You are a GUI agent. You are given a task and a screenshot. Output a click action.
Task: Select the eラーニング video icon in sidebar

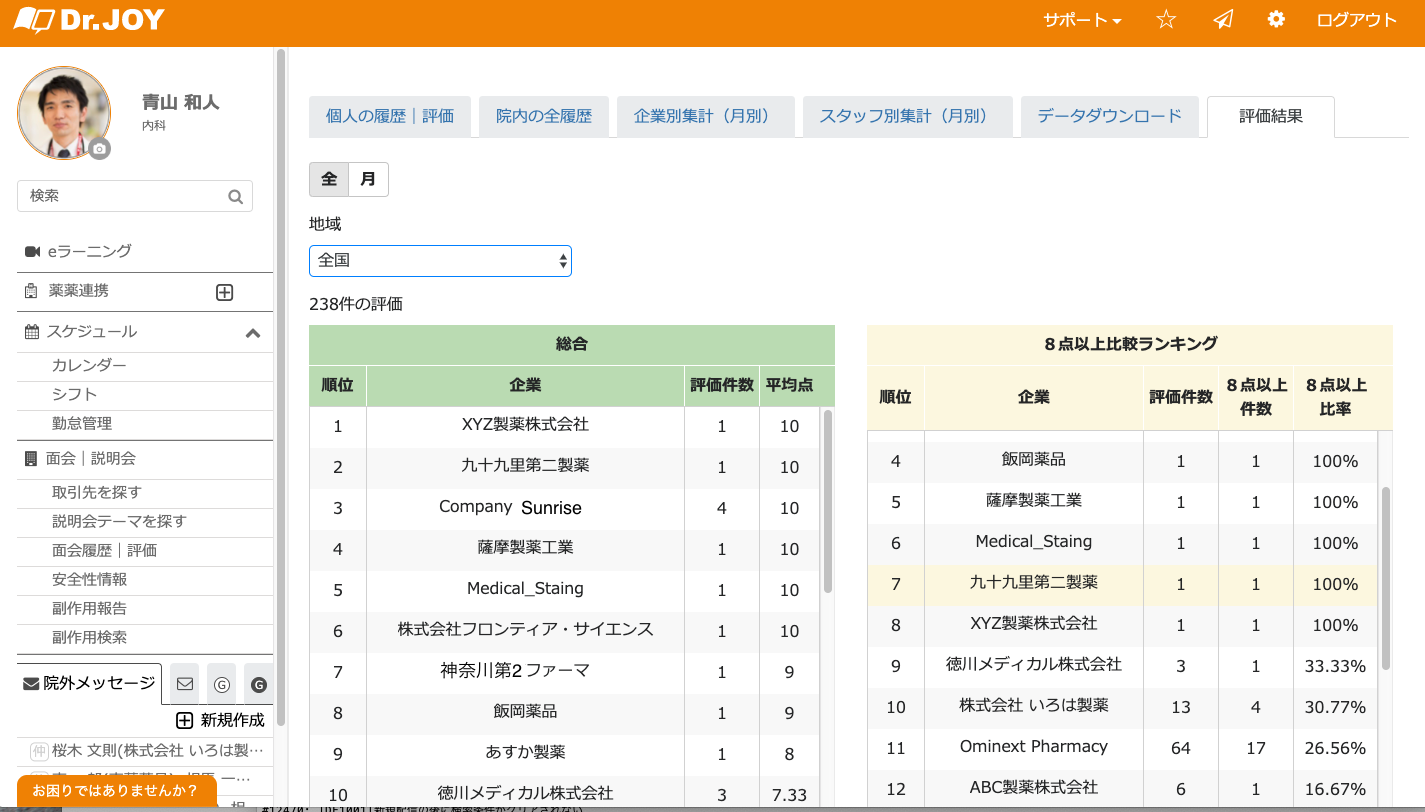tap(34, 250)
